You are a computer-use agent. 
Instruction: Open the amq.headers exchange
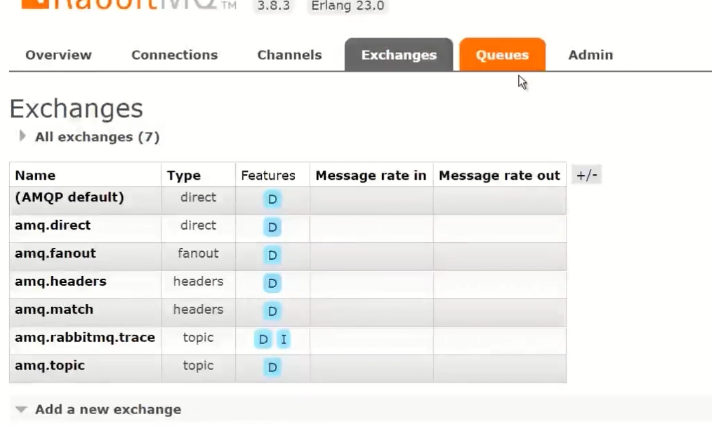[x=60, y=282]
